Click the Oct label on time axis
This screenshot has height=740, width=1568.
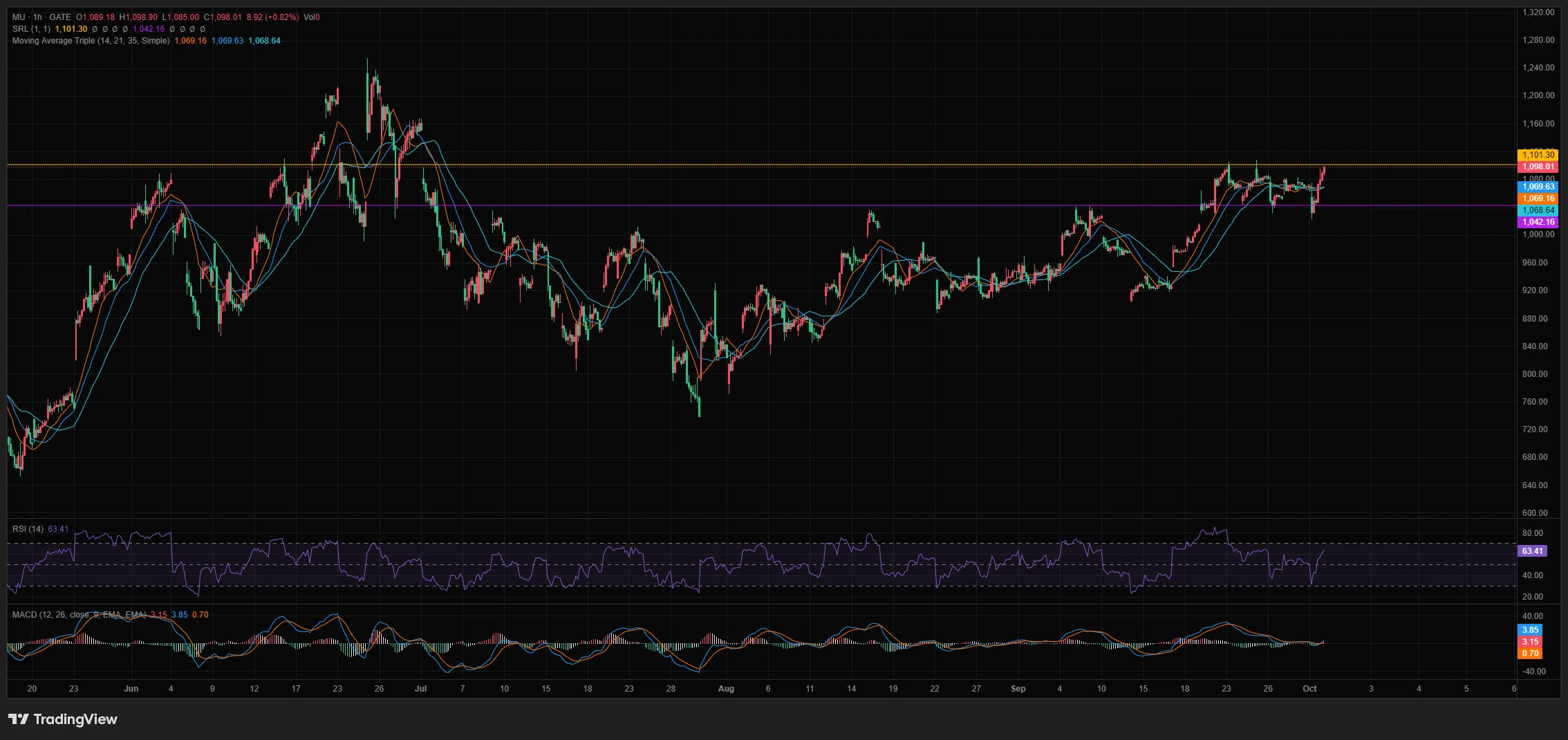[x=1309, y=689]
